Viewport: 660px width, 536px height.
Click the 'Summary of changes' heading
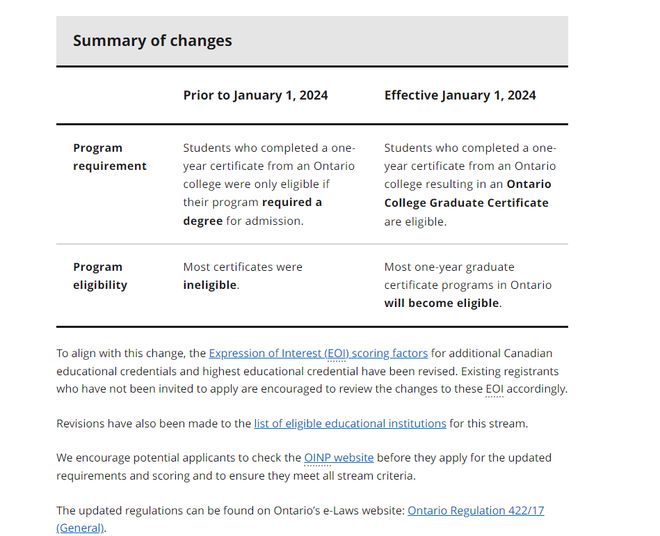[x=152, y=41]
